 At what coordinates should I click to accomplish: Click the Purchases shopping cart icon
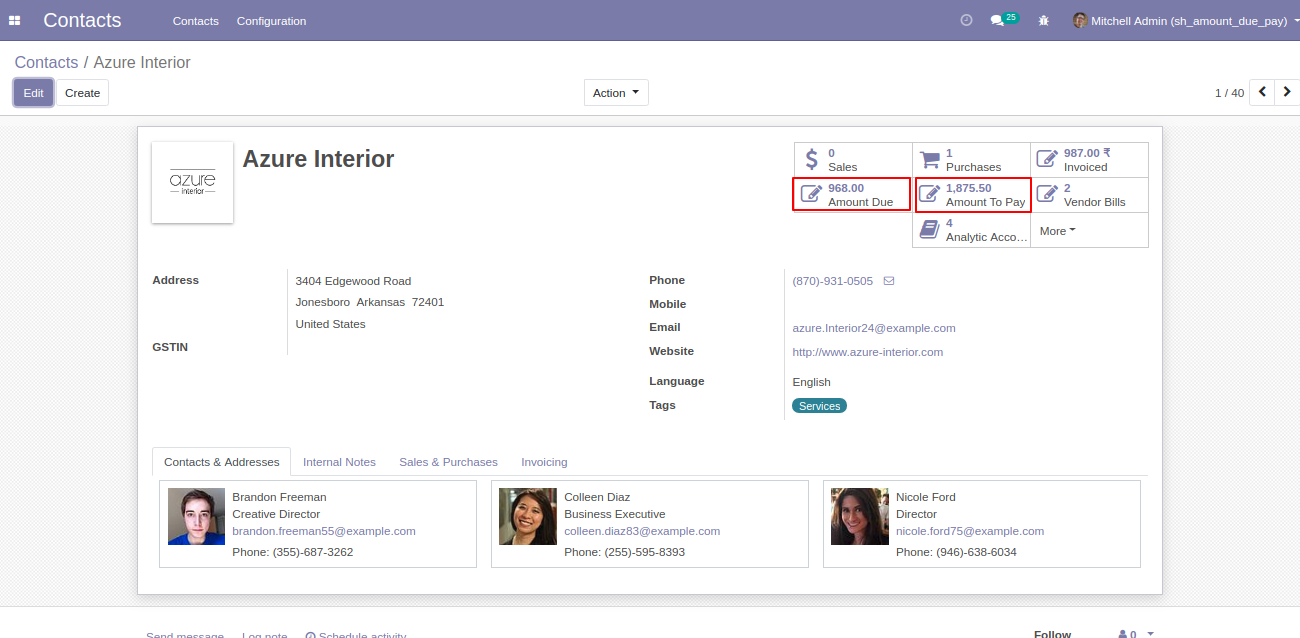[930, 160]
